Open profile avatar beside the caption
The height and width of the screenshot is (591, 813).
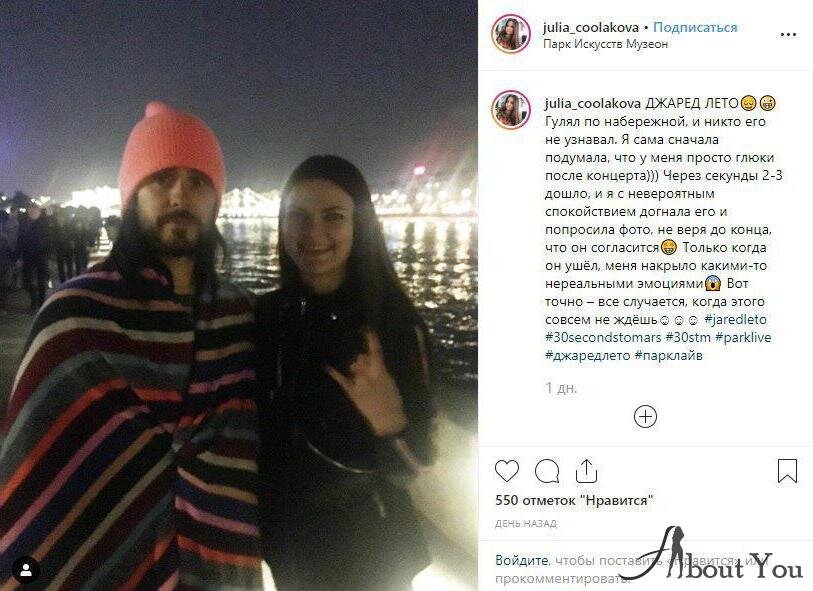tap(511, 109)
